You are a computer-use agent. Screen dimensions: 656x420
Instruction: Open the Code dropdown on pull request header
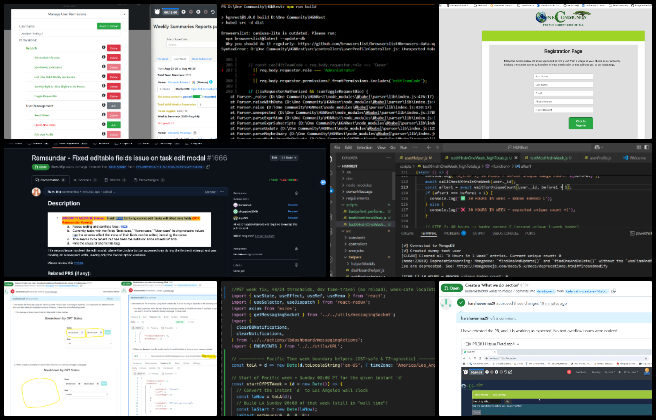289,158
